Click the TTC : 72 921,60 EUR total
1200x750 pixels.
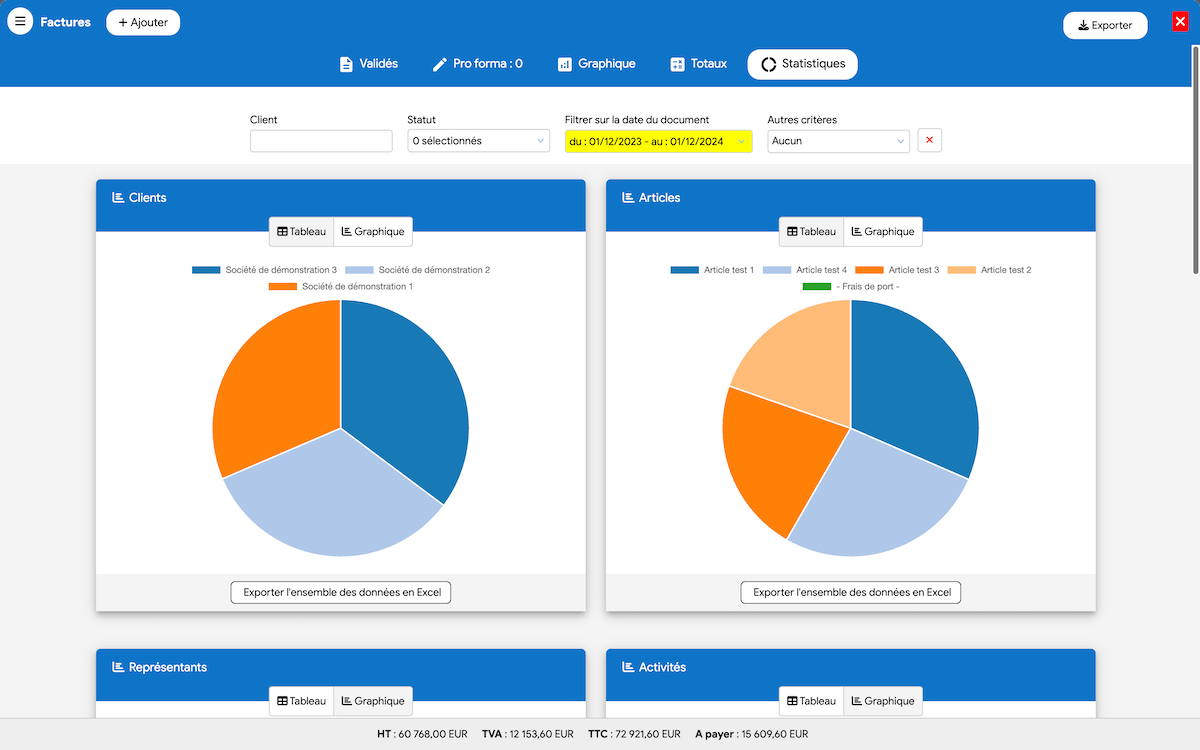point(634,734)
